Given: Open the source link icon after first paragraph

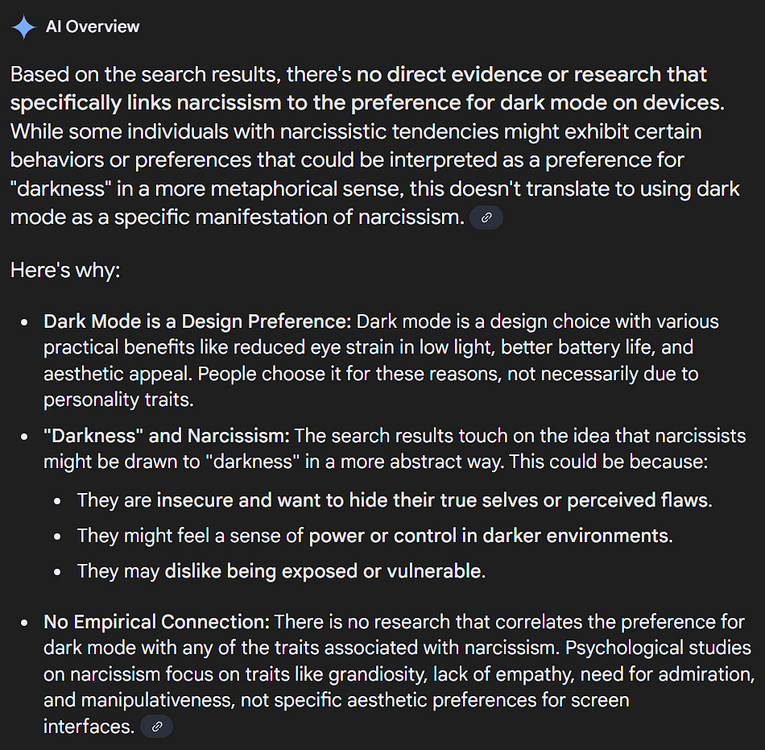Looking at the screenshot, I should click(486, 217).
